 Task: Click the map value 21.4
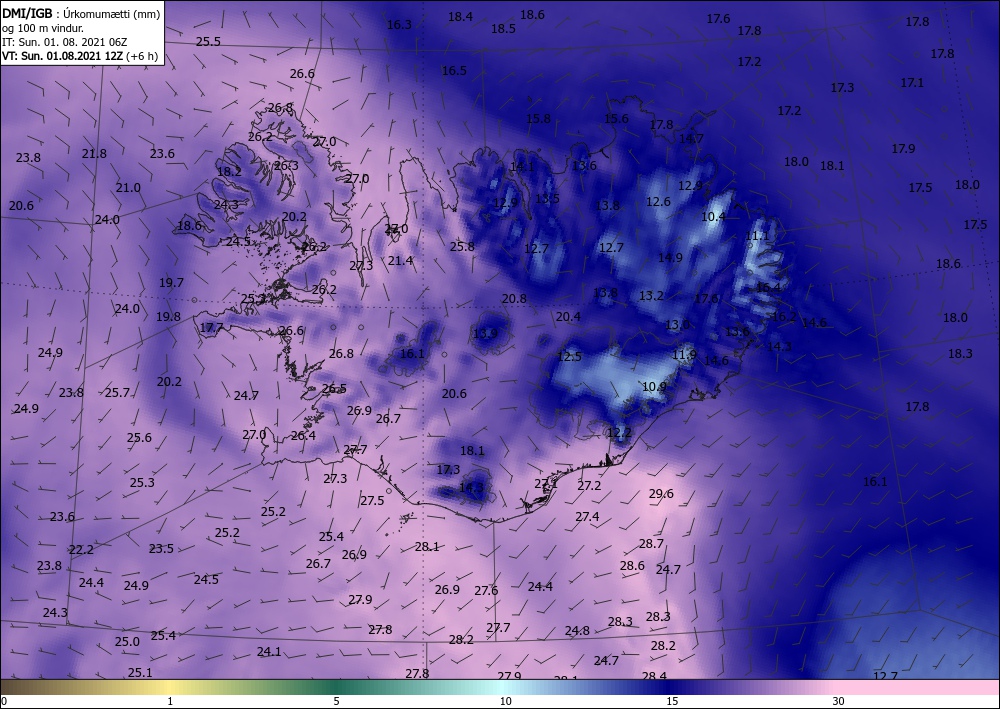tap(401, 261)
